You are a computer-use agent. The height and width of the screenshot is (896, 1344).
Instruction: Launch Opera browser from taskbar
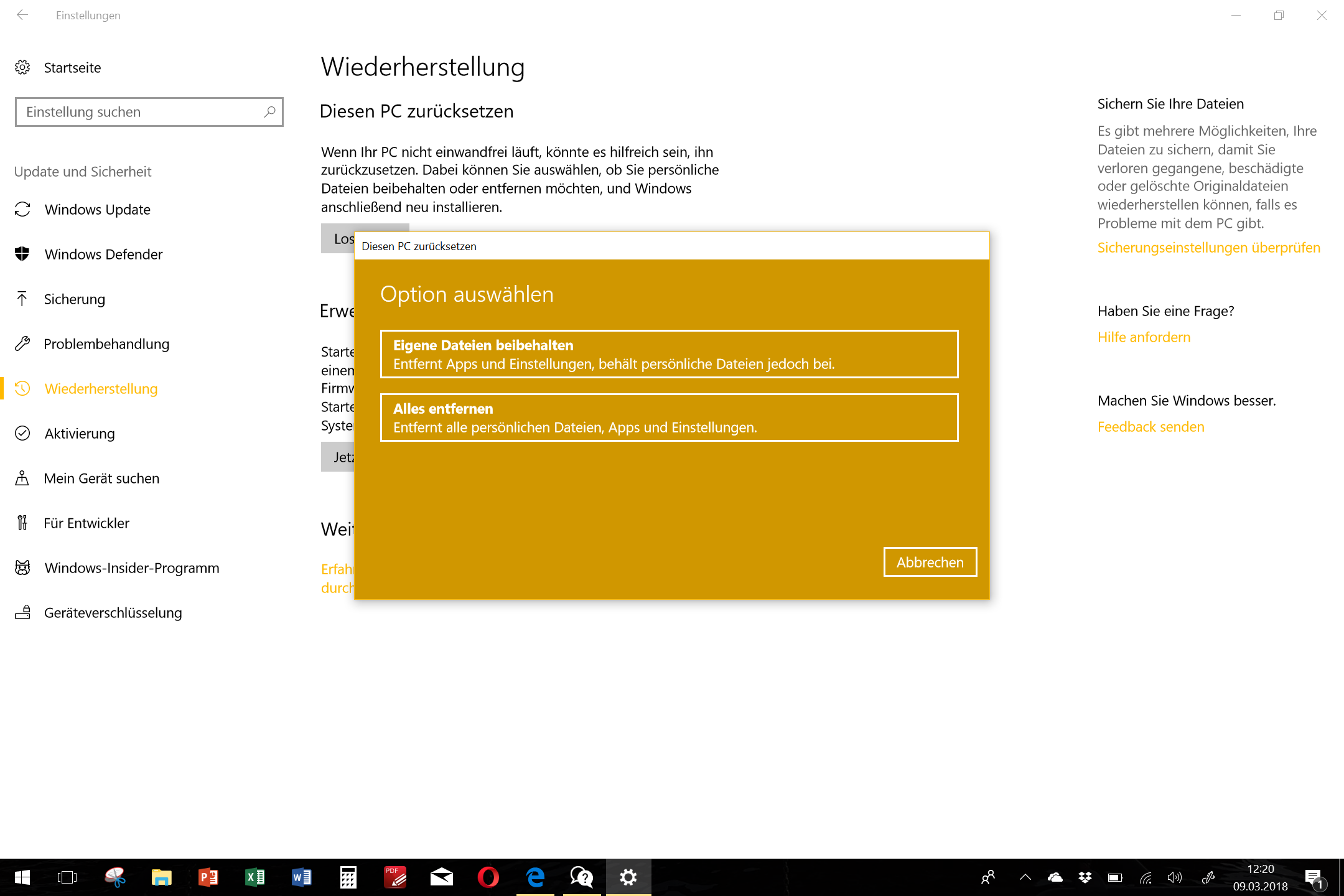click(488, 877)
